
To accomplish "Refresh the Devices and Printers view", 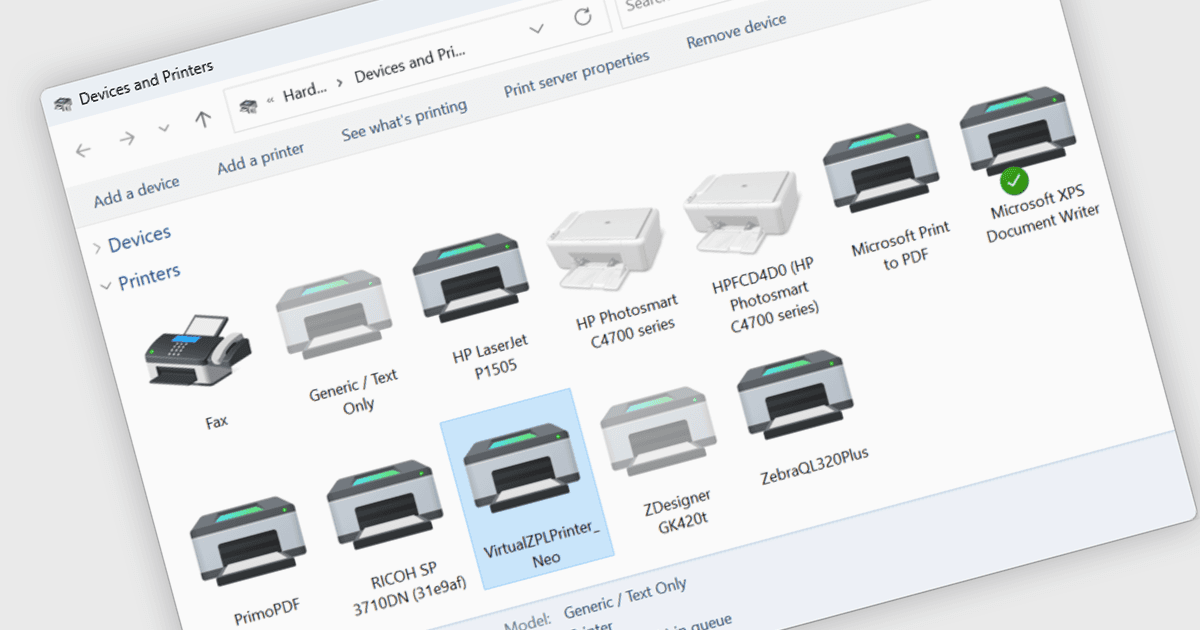I will coord(583,16).
